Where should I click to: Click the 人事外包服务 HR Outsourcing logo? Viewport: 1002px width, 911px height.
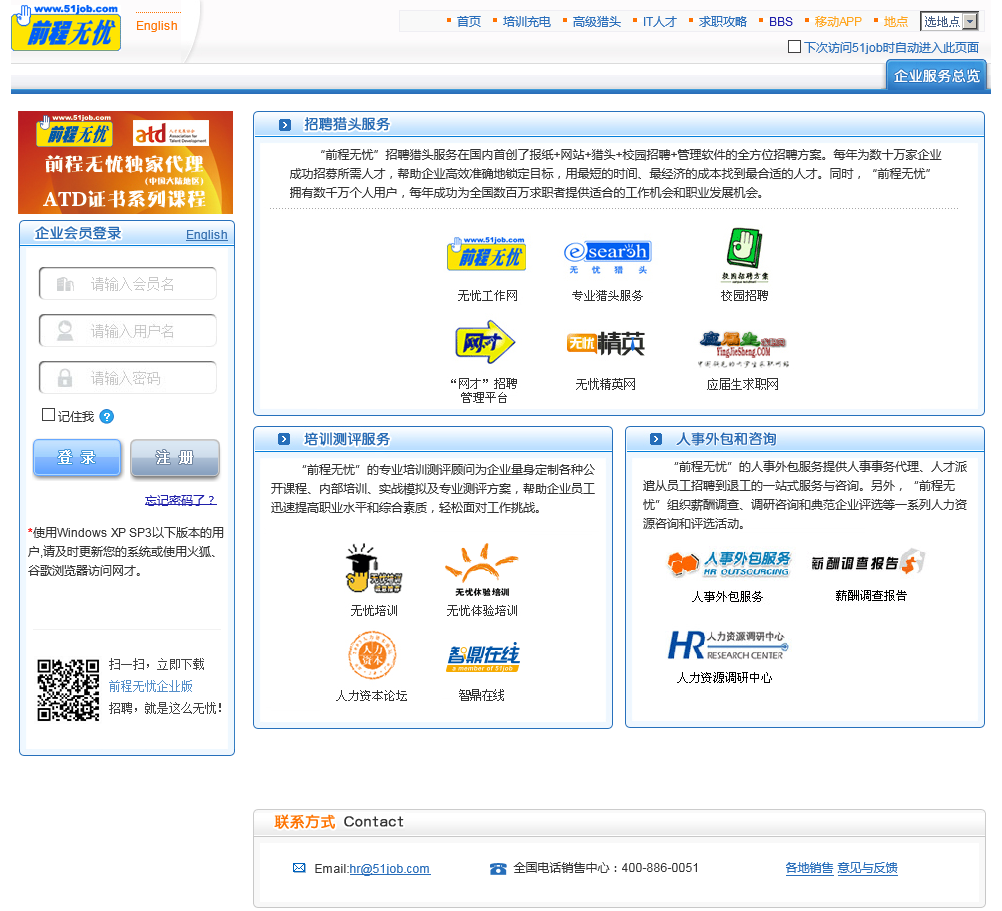(728, 563)
